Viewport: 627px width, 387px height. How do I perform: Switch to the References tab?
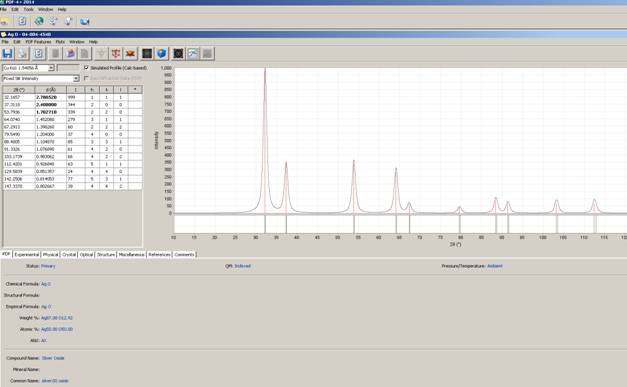[x=159, y=254]
